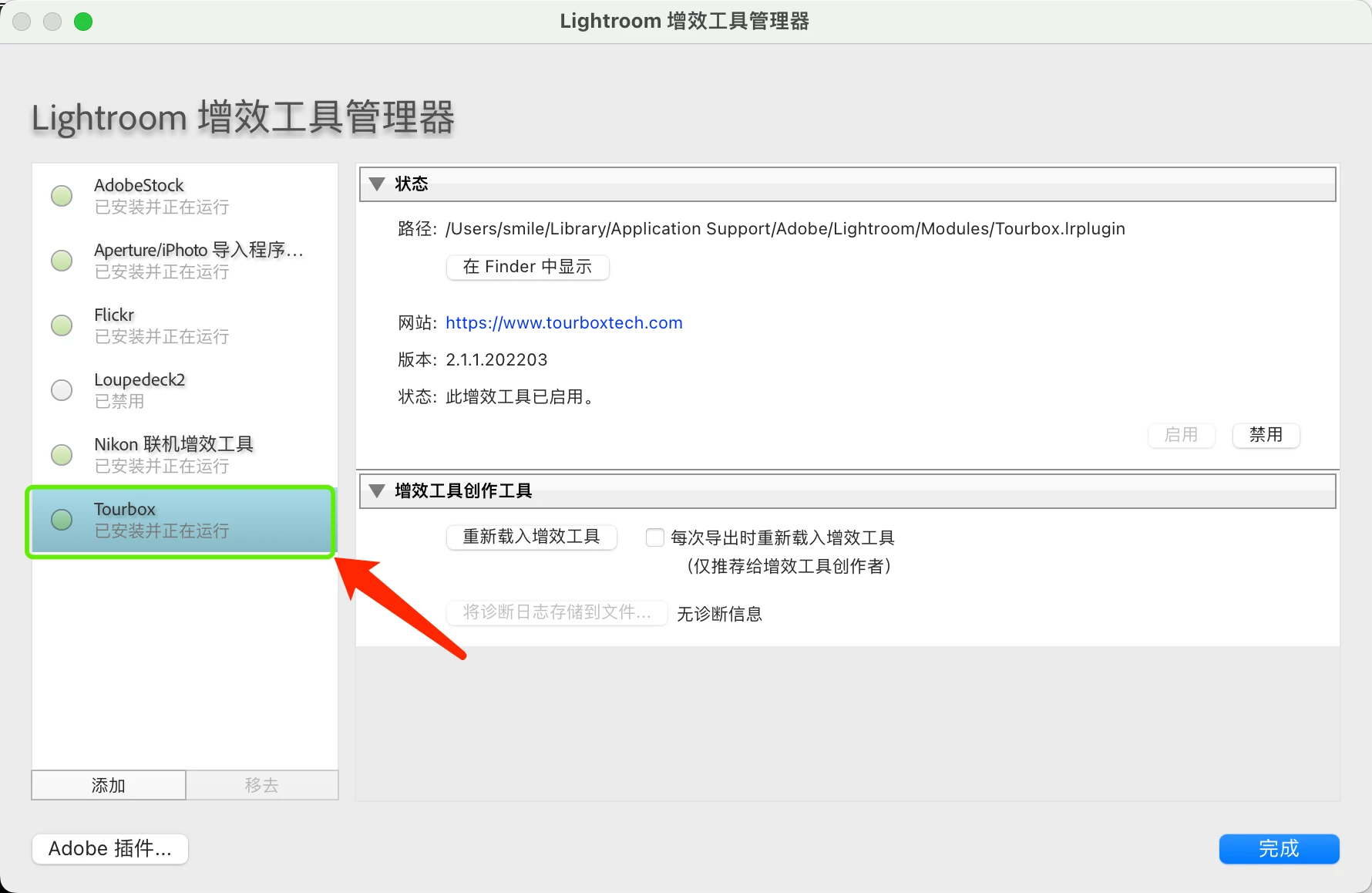Click 在 Finder 中显示 button
Screen dimensions: 1372x893
pos(528,267)
